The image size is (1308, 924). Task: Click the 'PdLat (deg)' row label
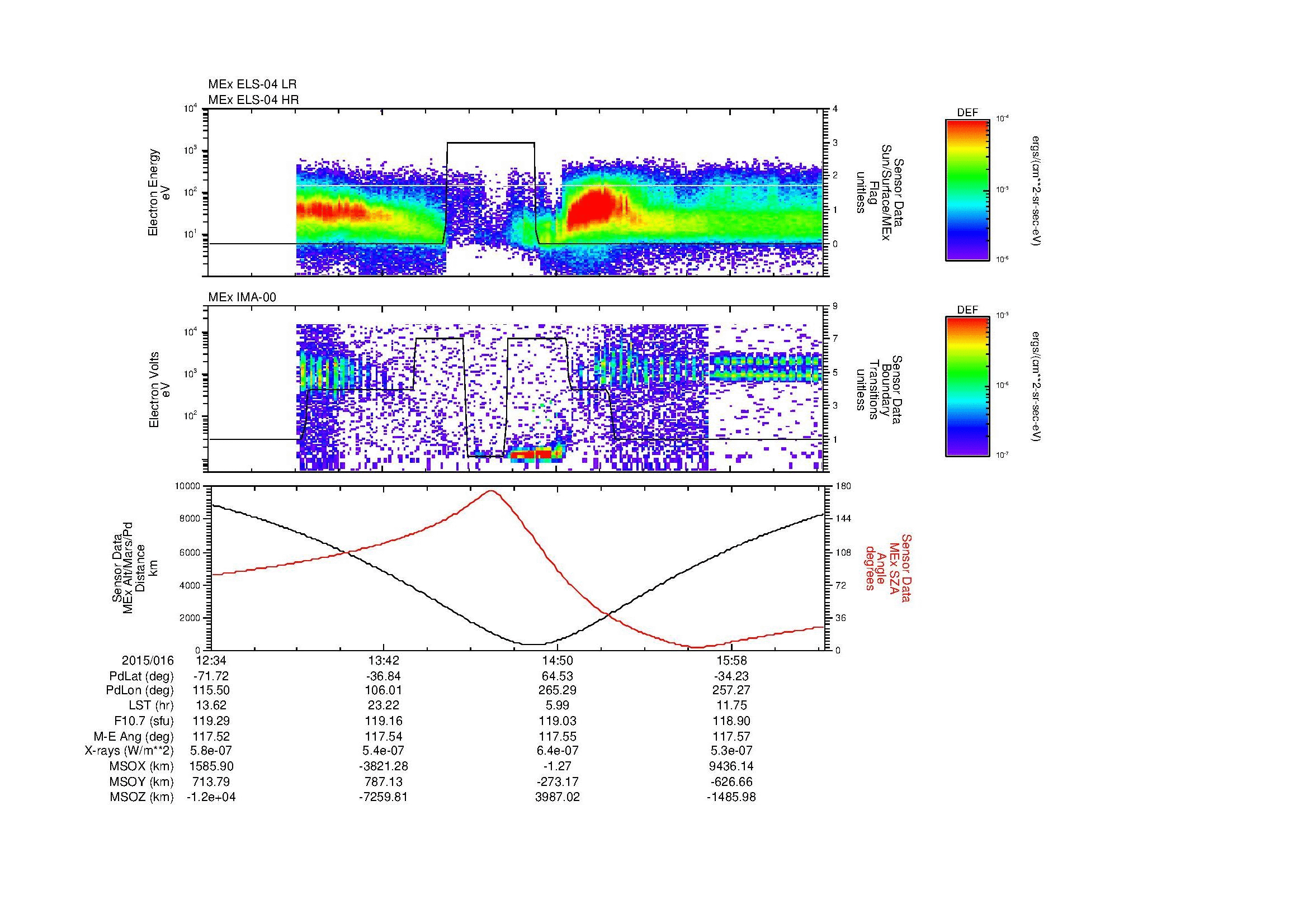(x=141, y=676)
